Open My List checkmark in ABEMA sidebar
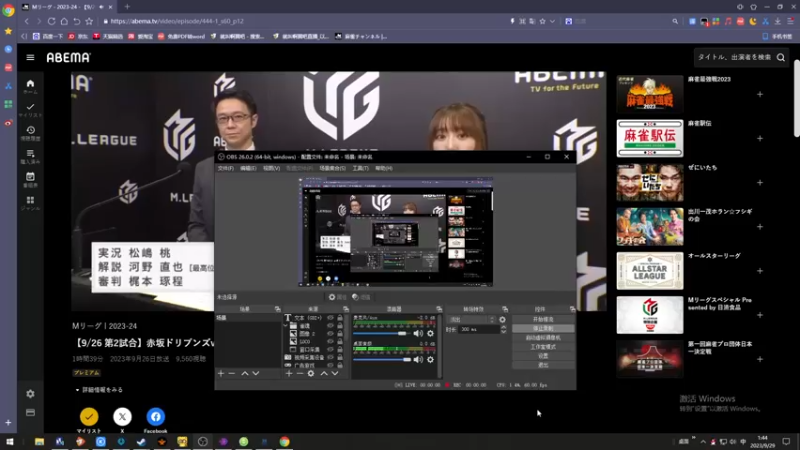Viewport: 800px width, 450px height. (30, 110)
